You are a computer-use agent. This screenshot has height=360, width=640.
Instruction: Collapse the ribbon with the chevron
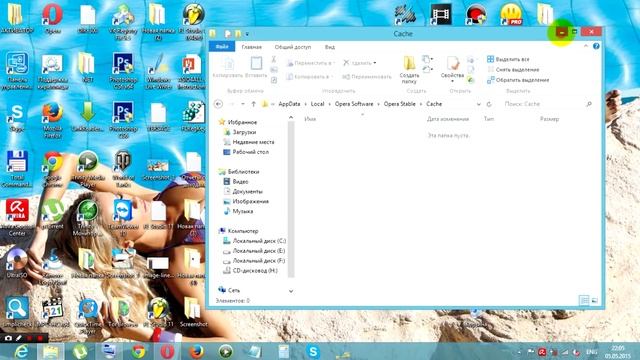pyautogui.click(x=586, y=46)
